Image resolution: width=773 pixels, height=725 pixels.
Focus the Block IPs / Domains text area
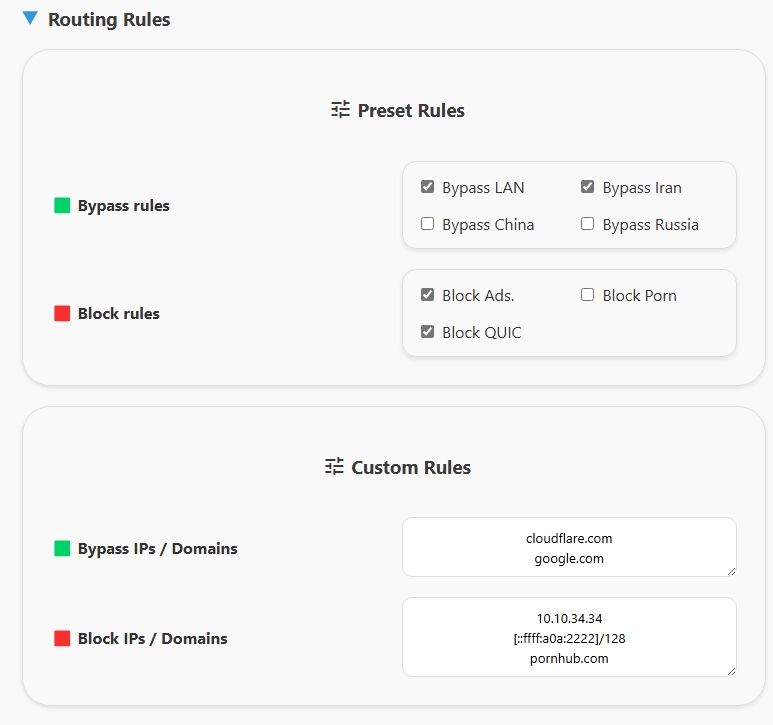click(569, 637)
